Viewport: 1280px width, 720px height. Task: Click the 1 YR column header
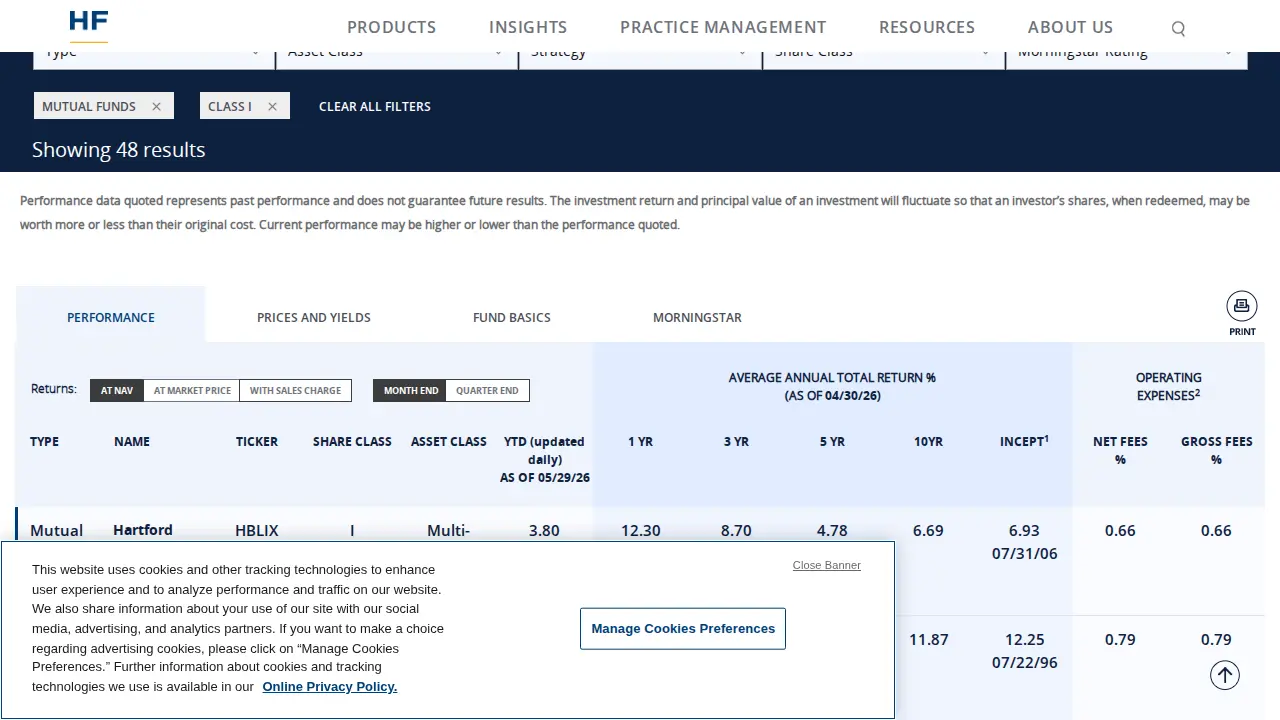click(x=640, y=441)
